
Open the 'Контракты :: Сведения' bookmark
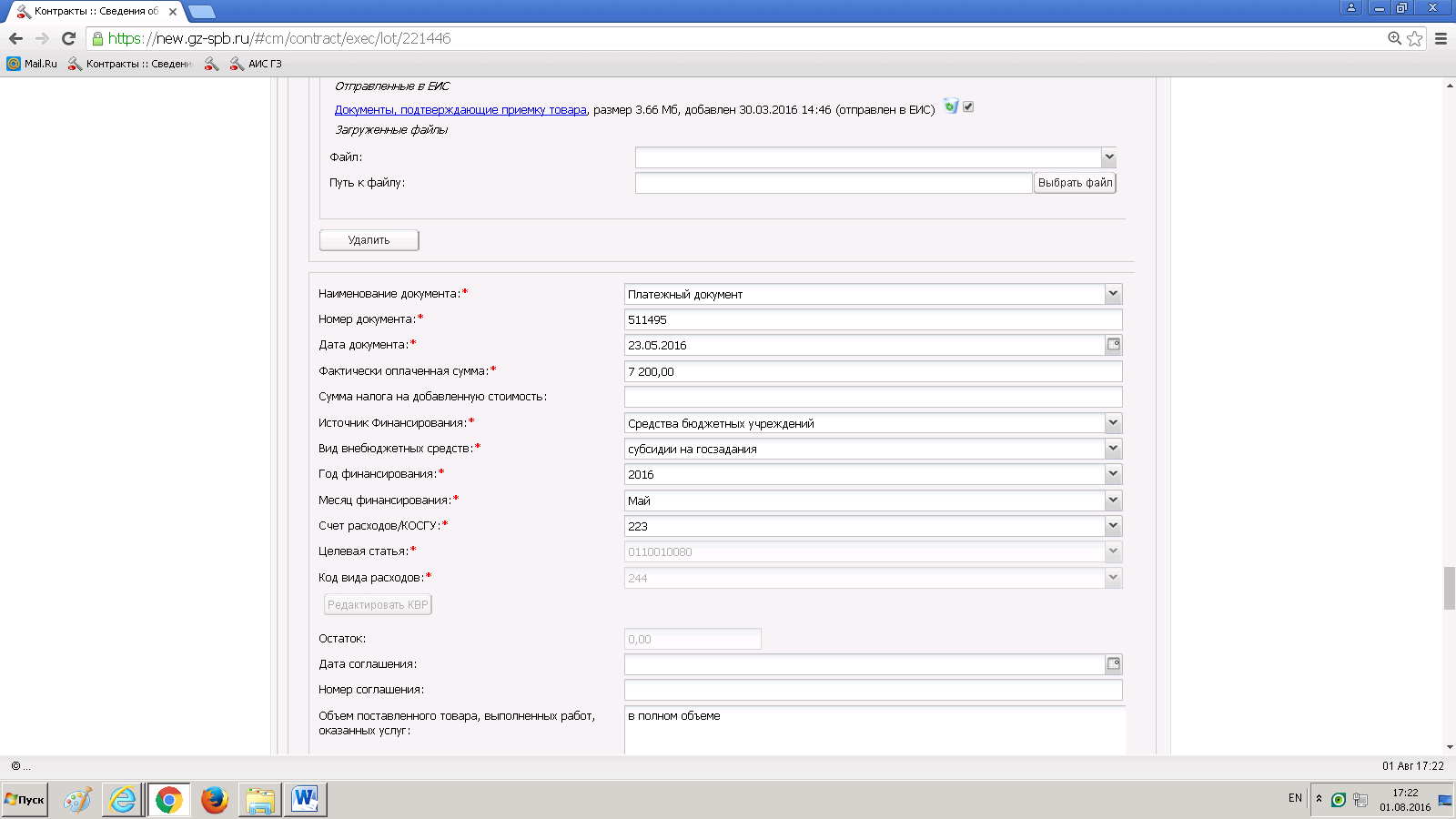click(x=130, y=64)
